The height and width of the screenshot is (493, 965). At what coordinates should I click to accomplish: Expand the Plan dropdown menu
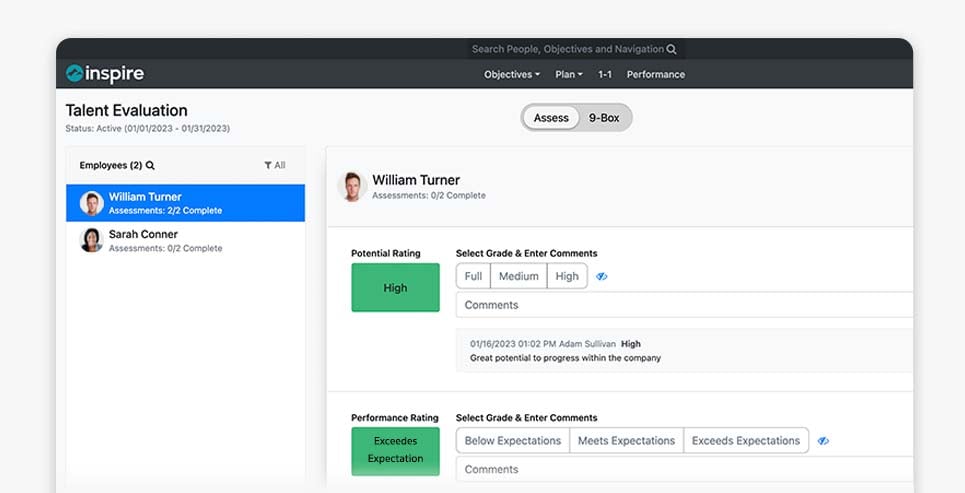pos(568,75)
